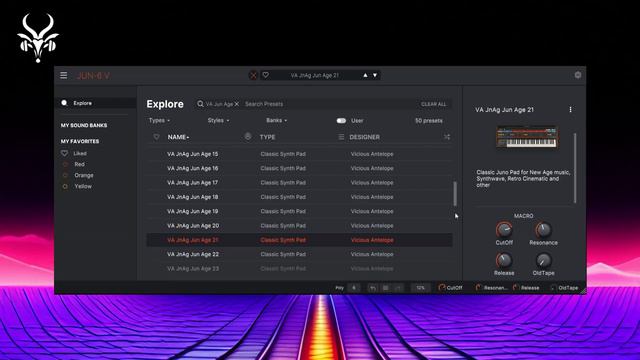Click the search magnifier icon
This screenshot has height=360, width=640.
200,104
